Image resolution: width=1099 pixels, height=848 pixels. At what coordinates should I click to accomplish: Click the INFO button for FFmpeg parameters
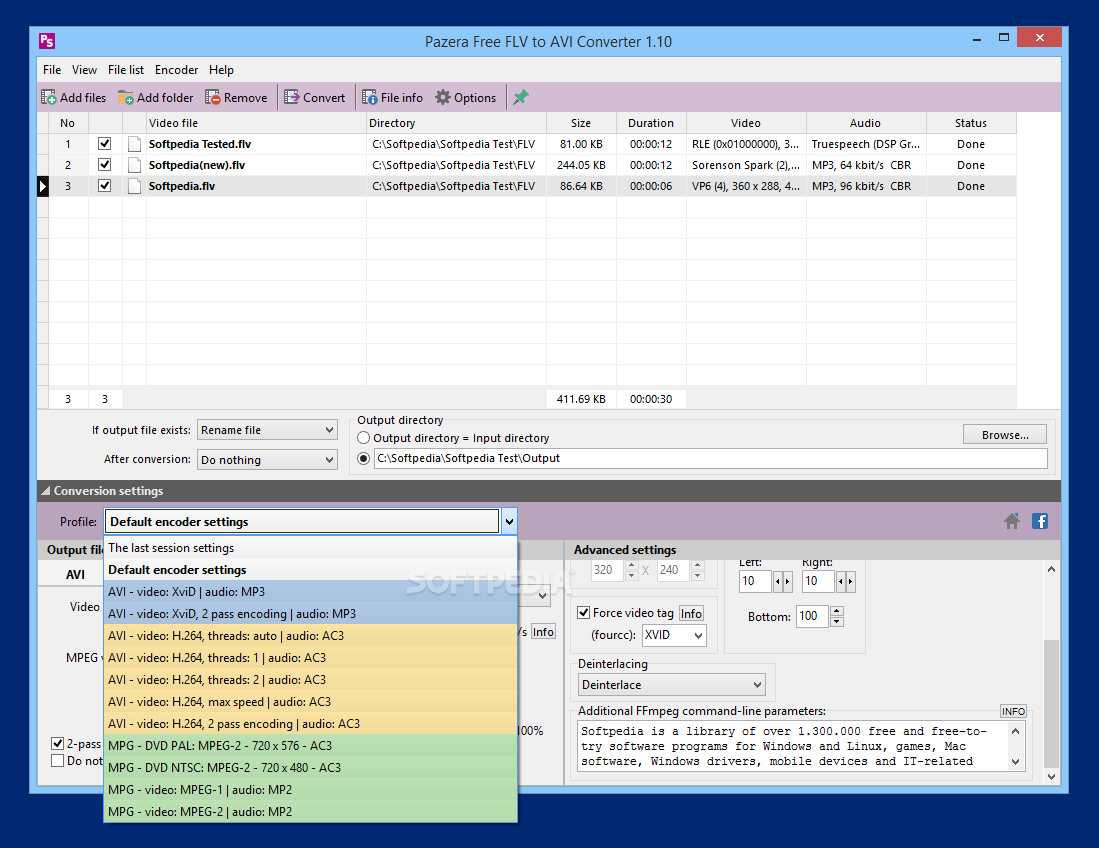[x=1013, y=711]
